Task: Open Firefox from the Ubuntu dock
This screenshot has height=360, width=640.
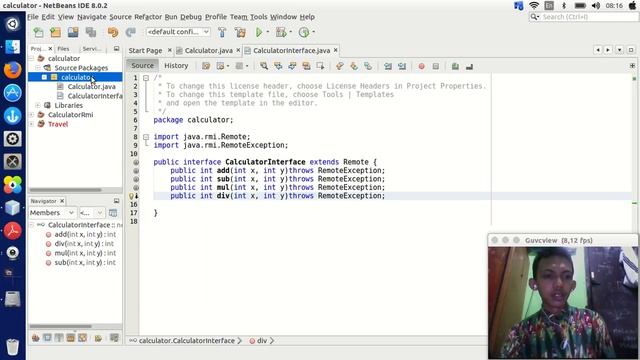Action: (12, 70)
